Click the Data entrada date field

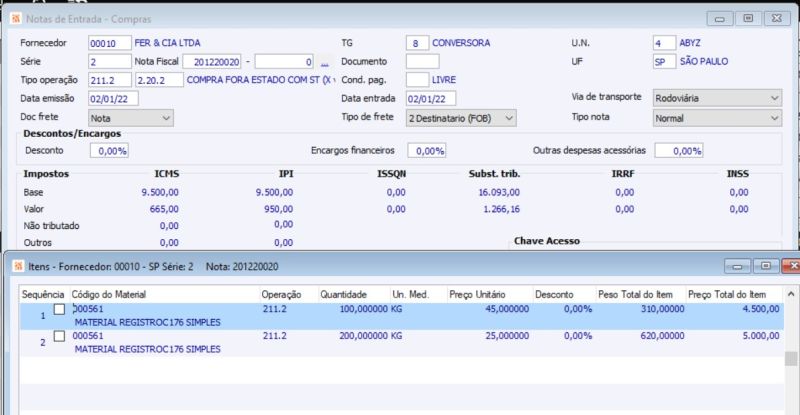coord(431,99)
